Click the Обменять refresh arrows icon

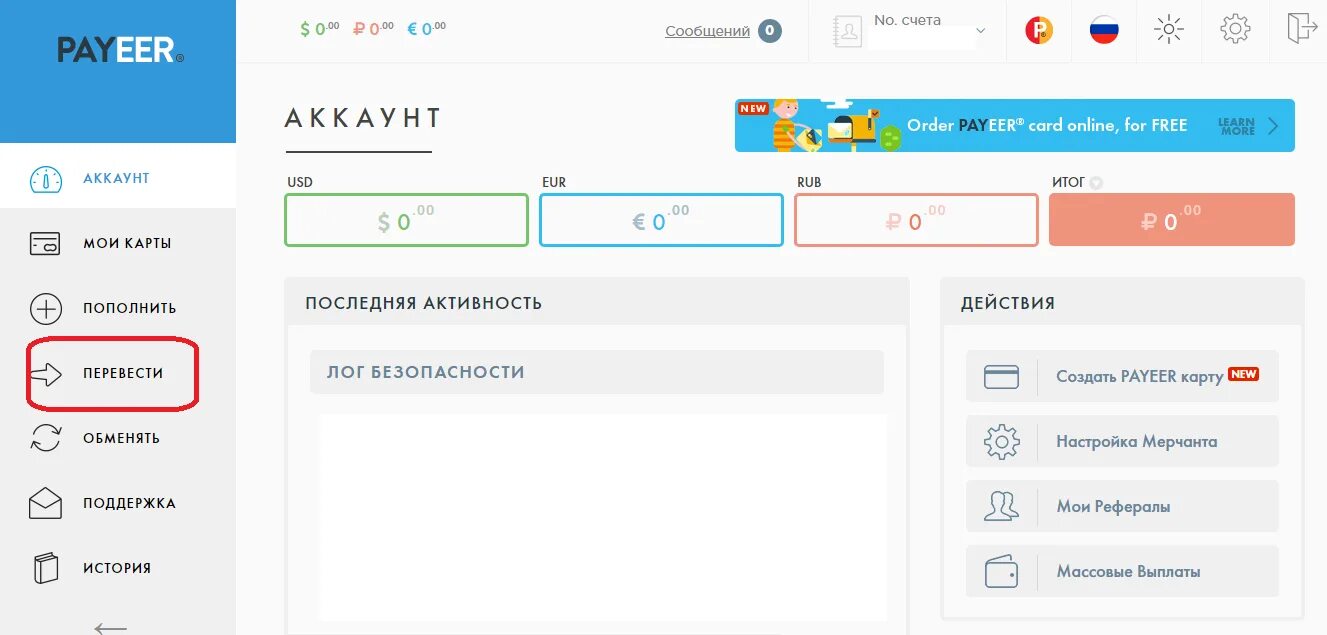46,439
